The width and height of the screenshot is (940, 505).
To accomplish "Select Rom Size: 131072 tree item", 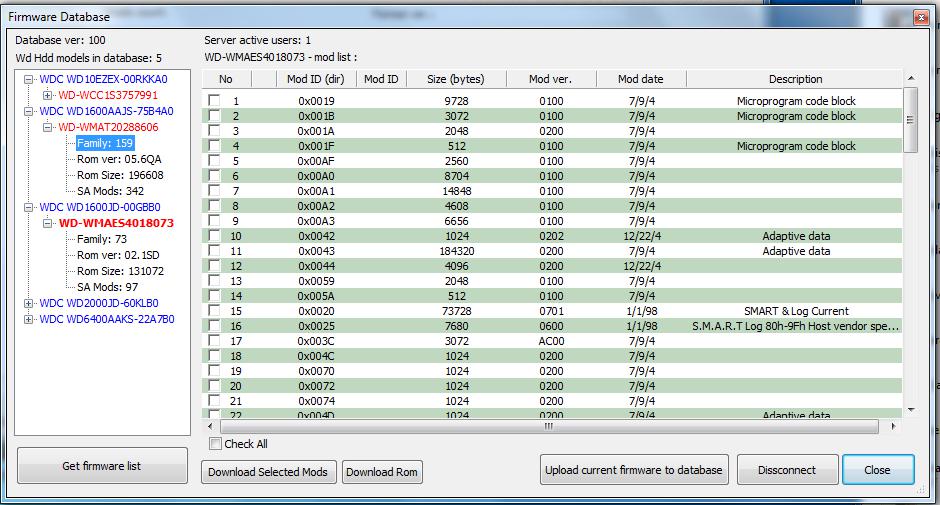I will tap(120, 271).
